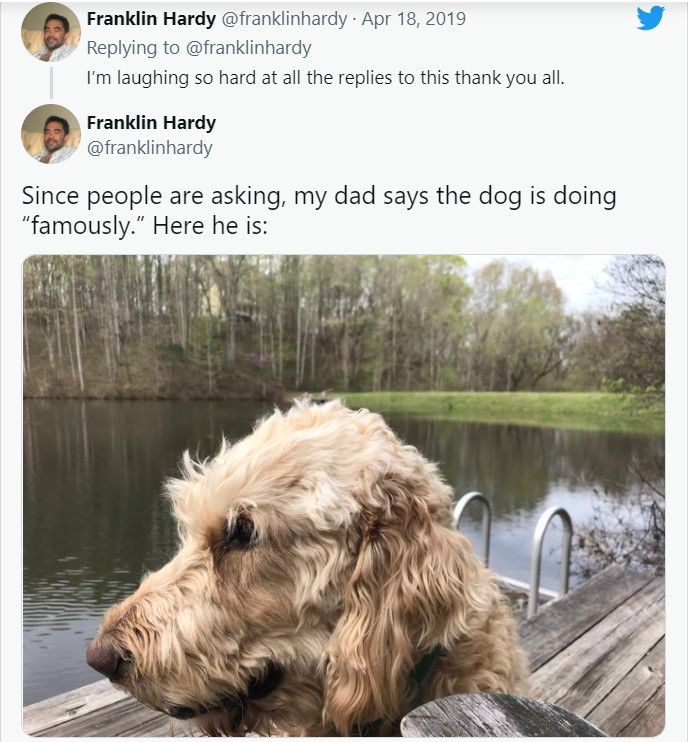Open the dog photo attachment
Screen dimensions: 688x742
[x=343, y=495]
